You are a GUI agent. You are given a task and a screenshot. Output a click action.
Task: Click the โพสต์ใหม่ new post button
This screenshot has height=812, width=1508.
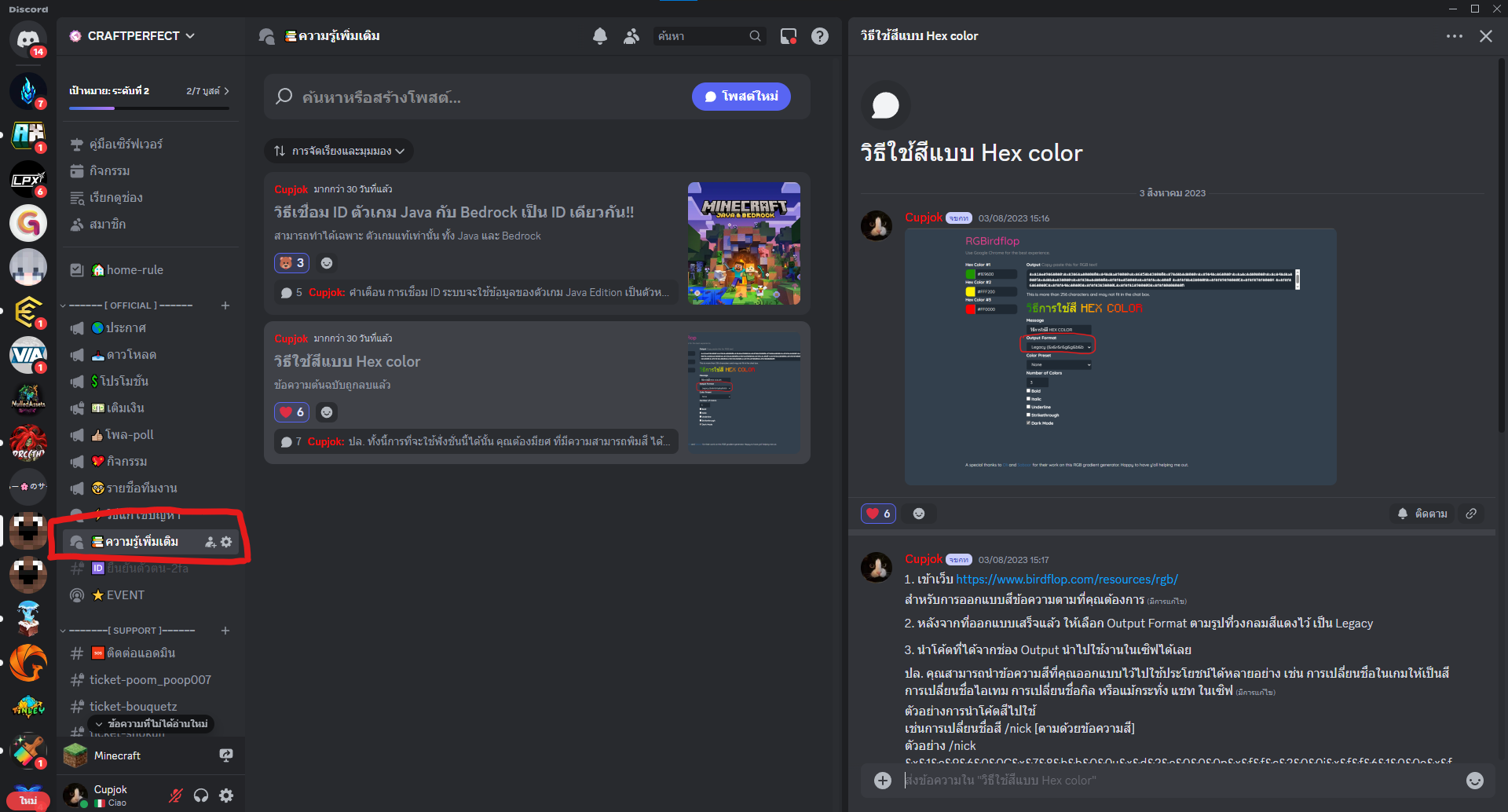[741, 97]
